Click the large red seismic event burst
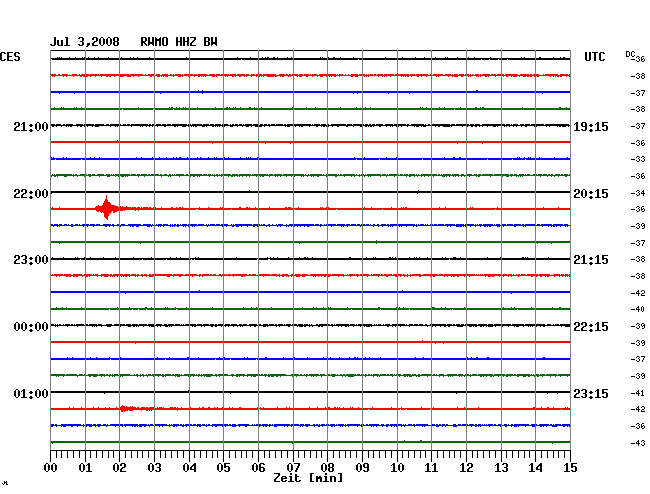Viewport: 650px width, 494px height. tap(107, 208)
